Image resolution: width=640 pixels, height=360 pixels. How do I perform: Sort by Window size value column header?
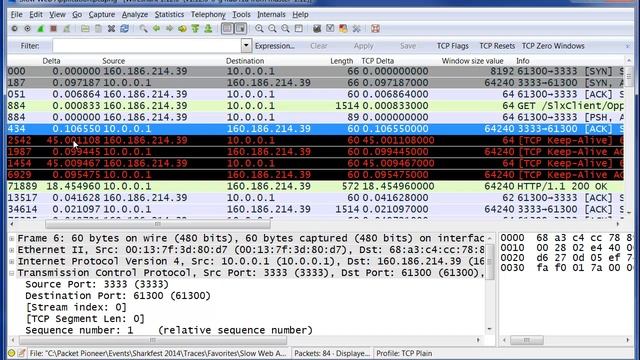coord(472,61)
